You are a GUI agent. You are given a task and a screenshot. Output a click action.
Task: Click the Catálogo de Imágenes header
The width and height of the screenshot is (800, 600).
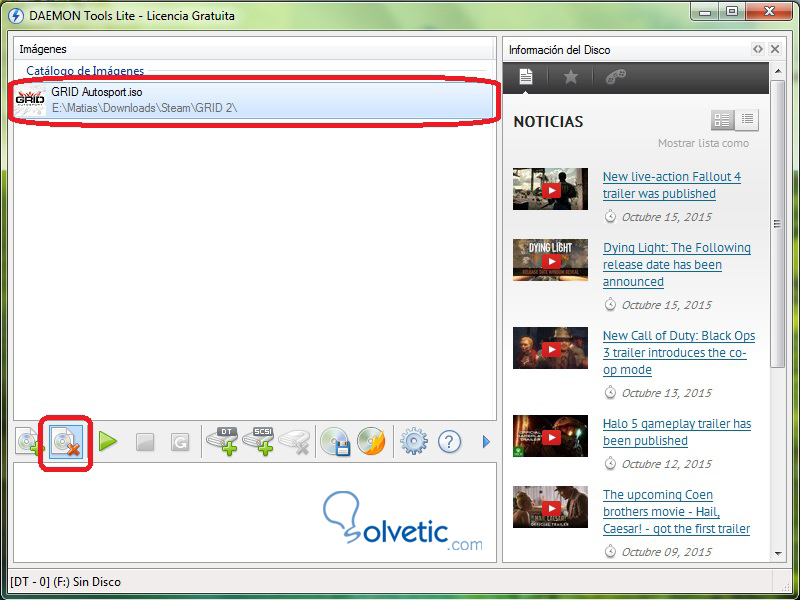pos(85,71)
